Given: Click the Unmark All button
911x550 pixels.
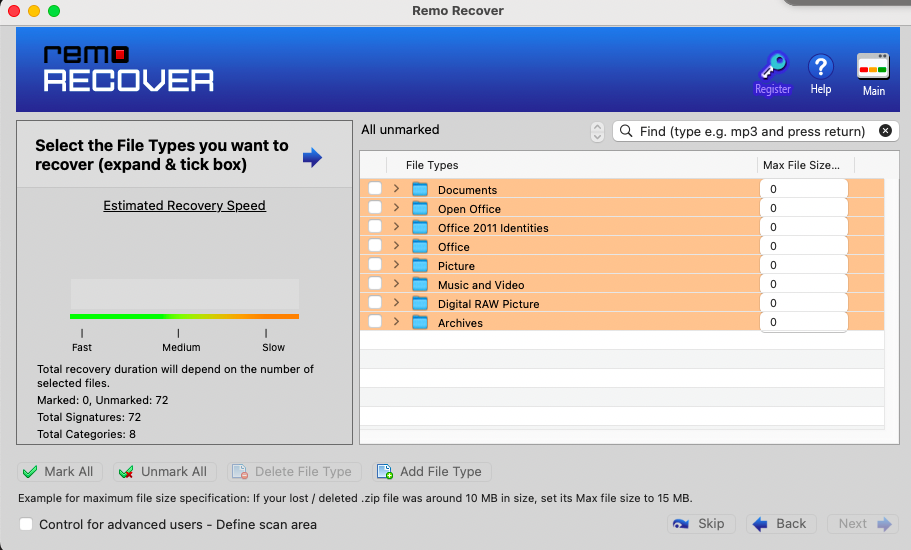Looking at the screenshot, I should [165, 472].
